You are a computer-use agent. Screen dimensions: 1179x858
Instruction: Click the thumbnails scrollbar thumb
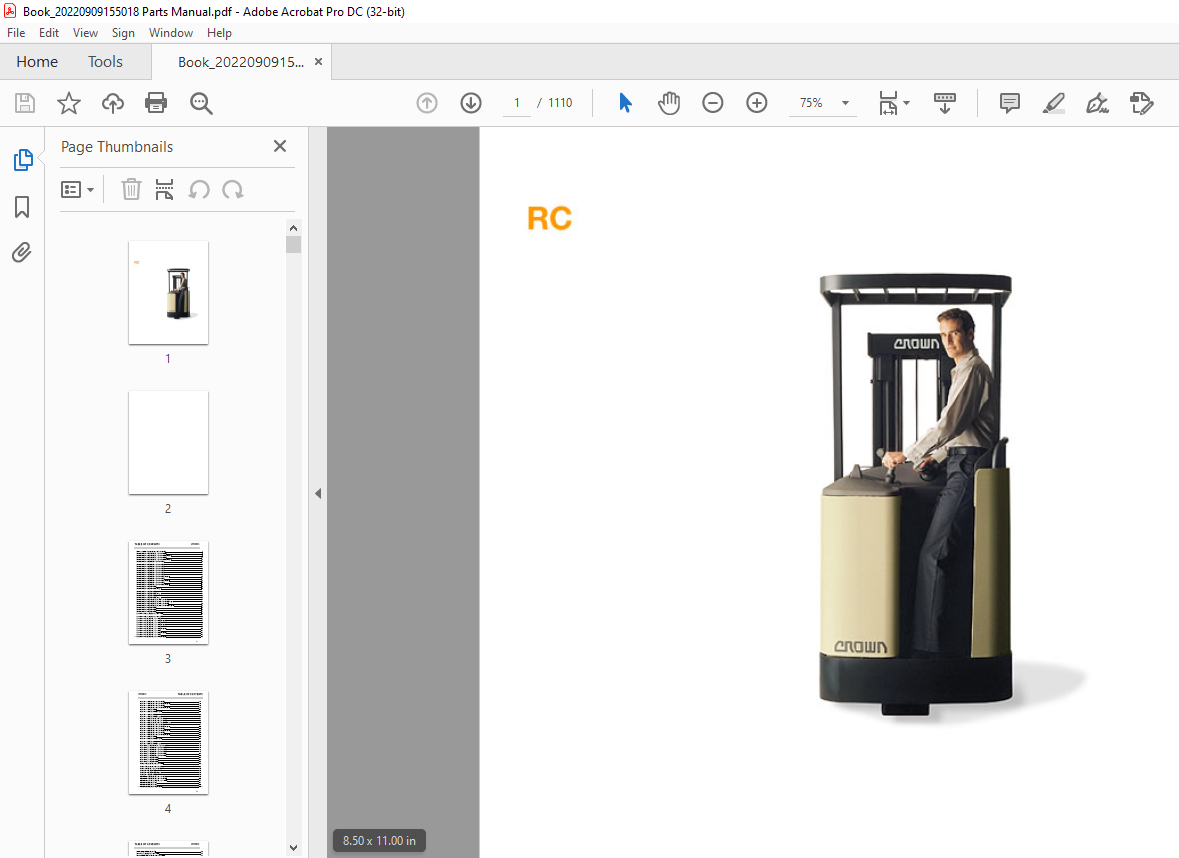(x=293, y=244)
